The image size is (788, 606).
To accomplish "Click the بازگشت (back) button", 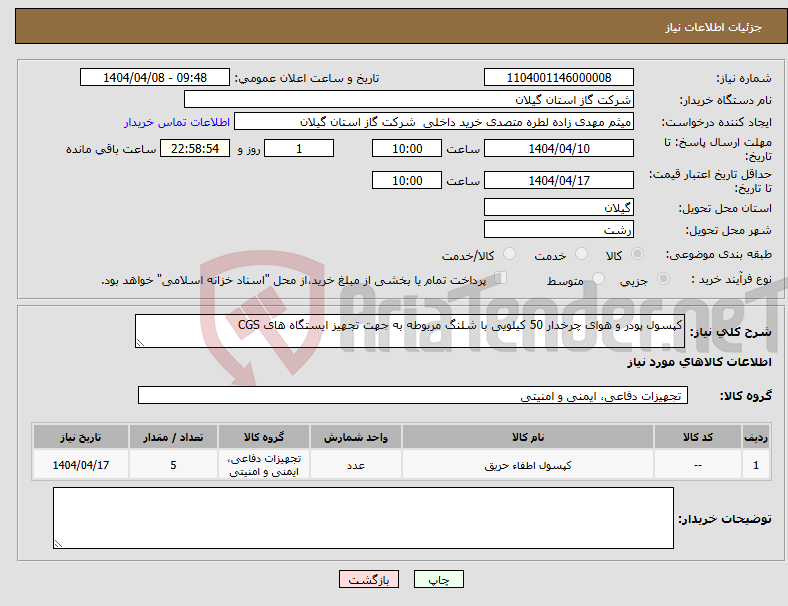I will (368, 579).
